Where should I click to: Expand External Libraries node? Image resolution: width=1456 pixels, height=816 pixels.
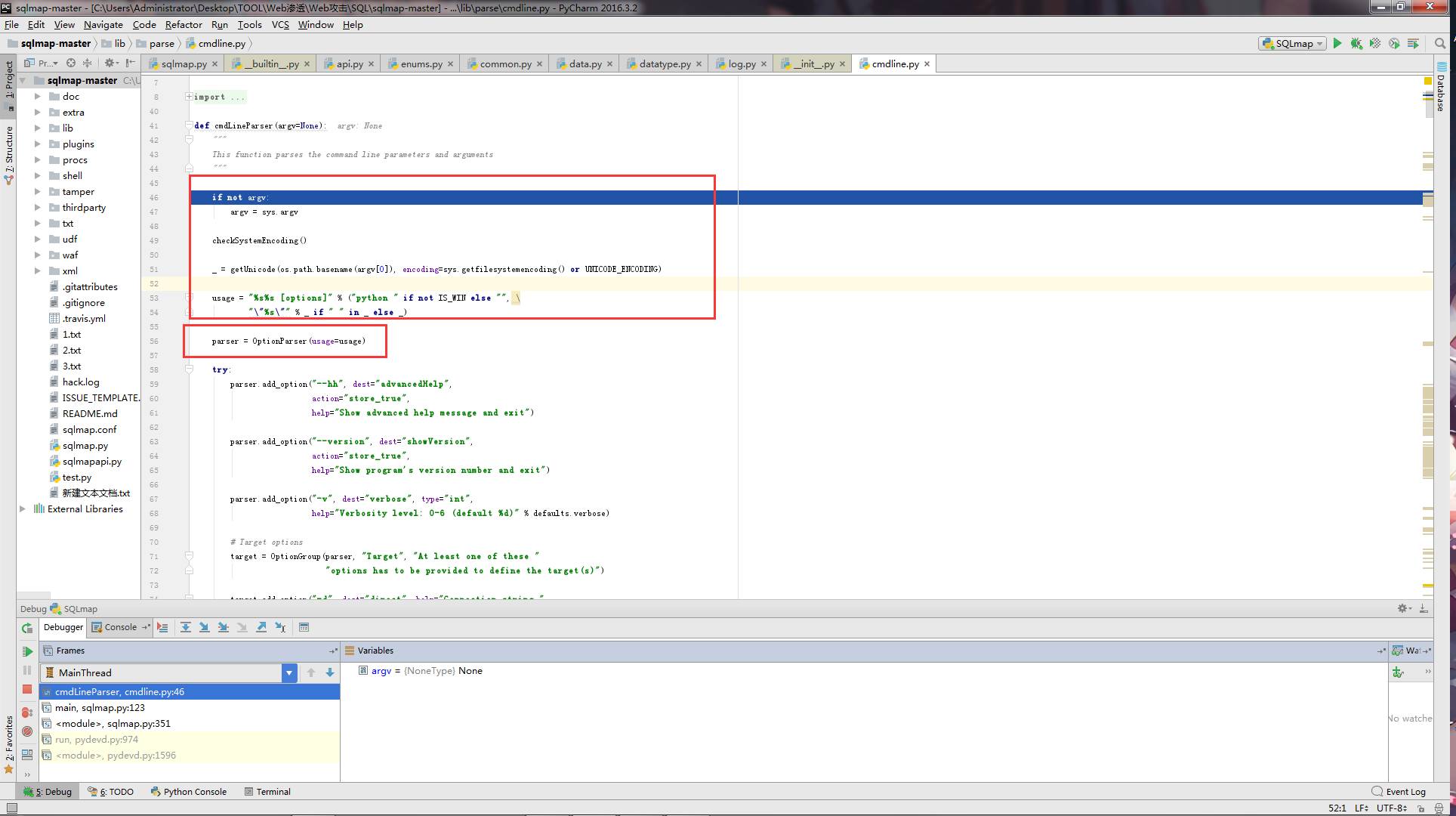coord(23,509)
